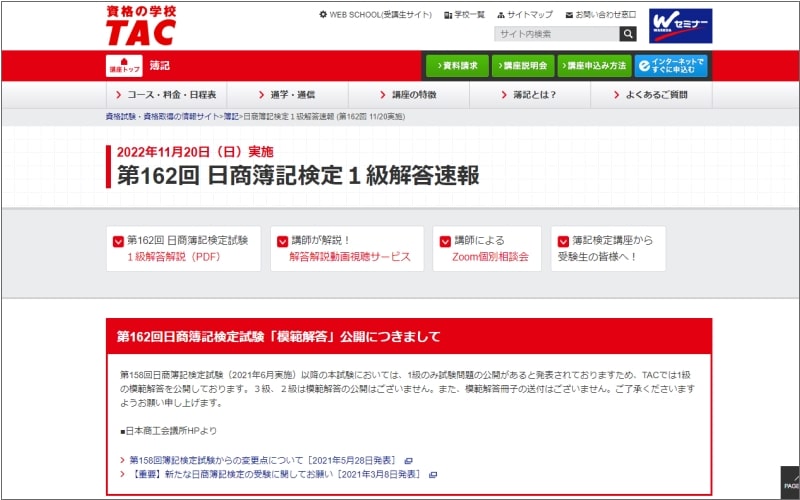
Task: Click external link icon after 2021年5月28日発表
Action: pos(408,461)
